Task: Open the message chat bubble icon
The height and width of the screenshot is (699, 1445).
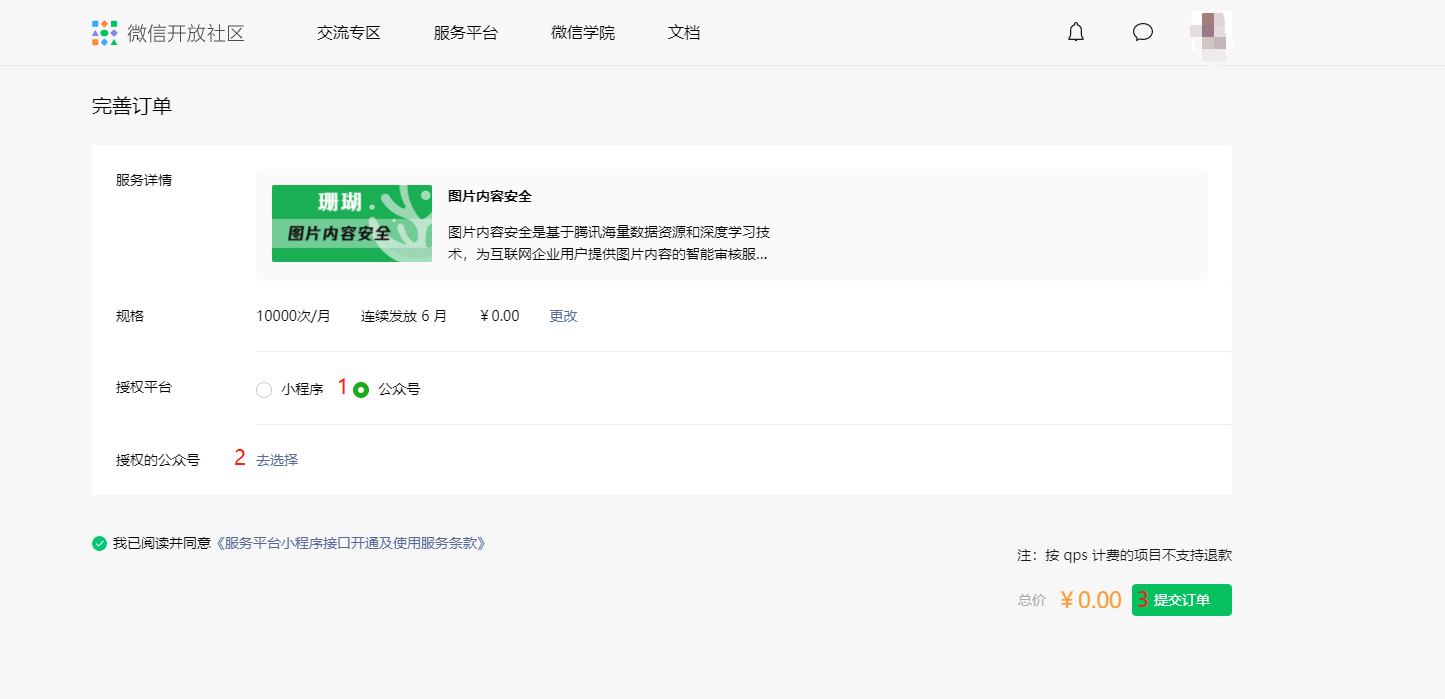Action: coord(1143,32)
